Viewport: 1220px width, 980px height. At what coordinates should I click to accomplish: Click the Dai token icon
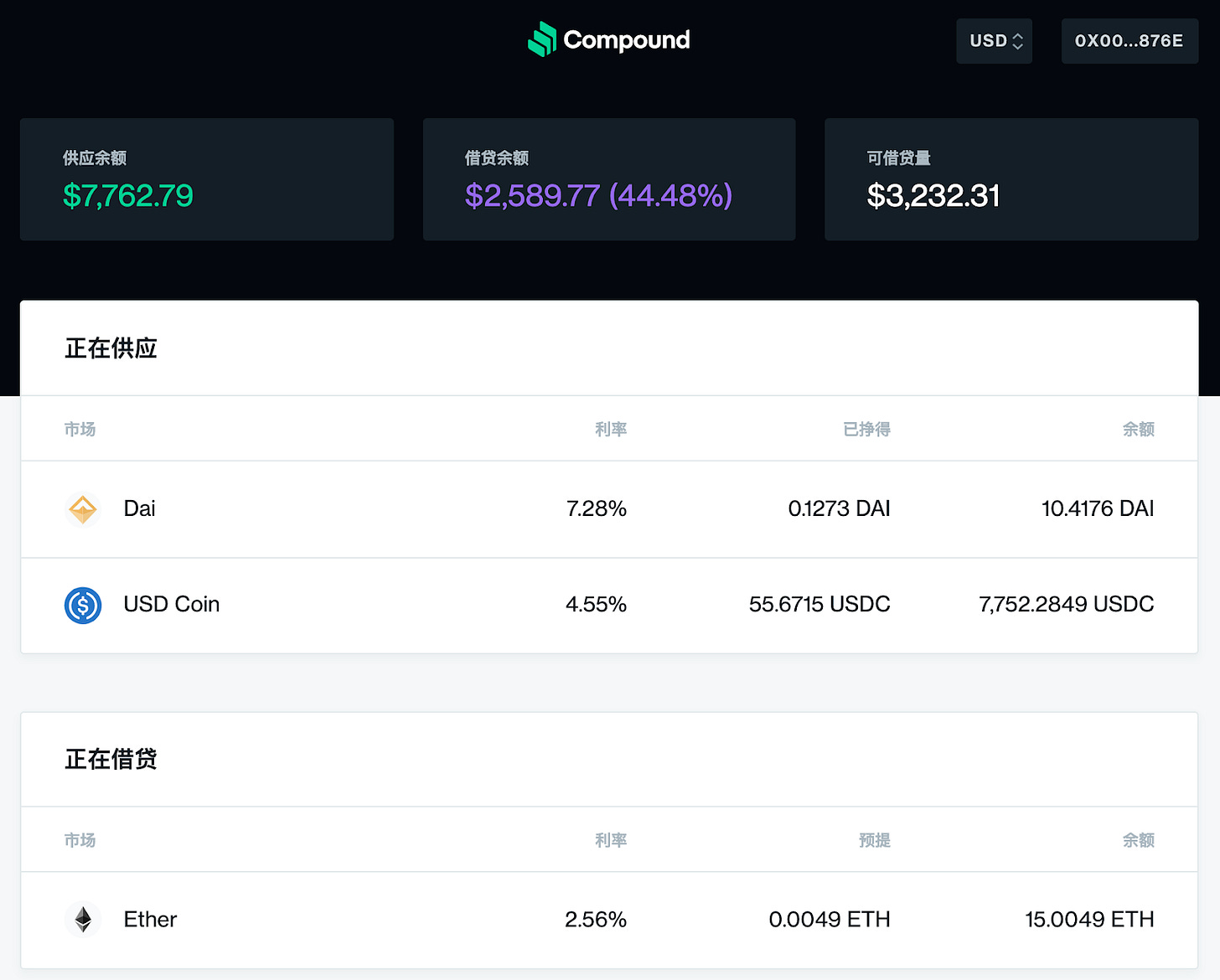(x=83, y=509)
